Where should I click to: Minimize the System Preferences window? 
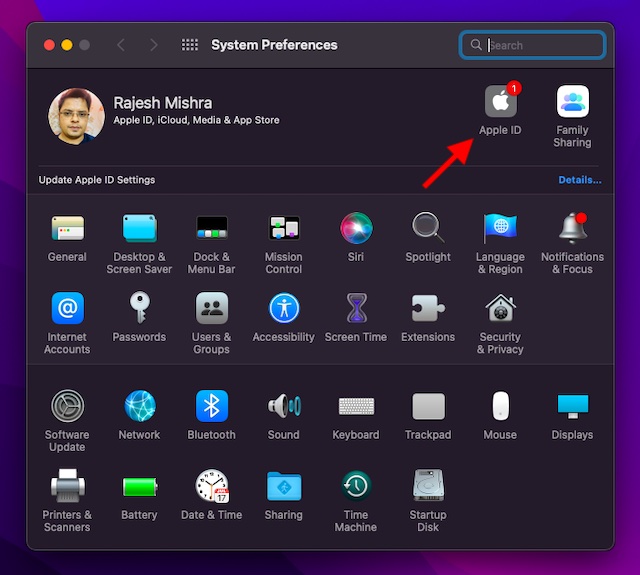click(67, 45)
